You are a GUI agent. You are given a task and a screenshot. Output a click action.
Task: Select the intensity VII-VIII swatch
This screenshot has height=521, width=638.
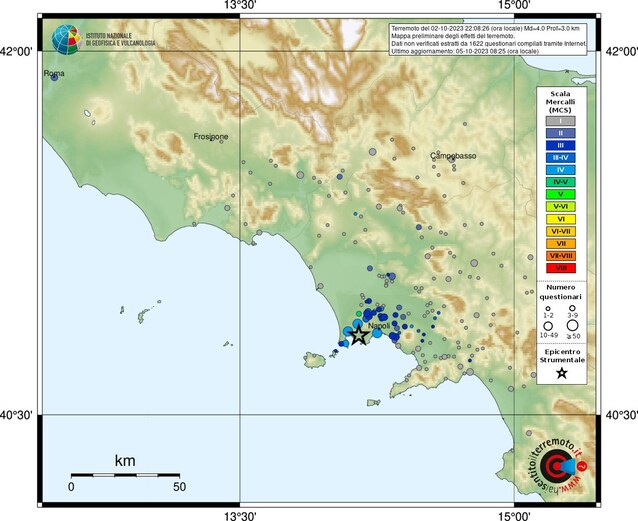click(561, 256)
